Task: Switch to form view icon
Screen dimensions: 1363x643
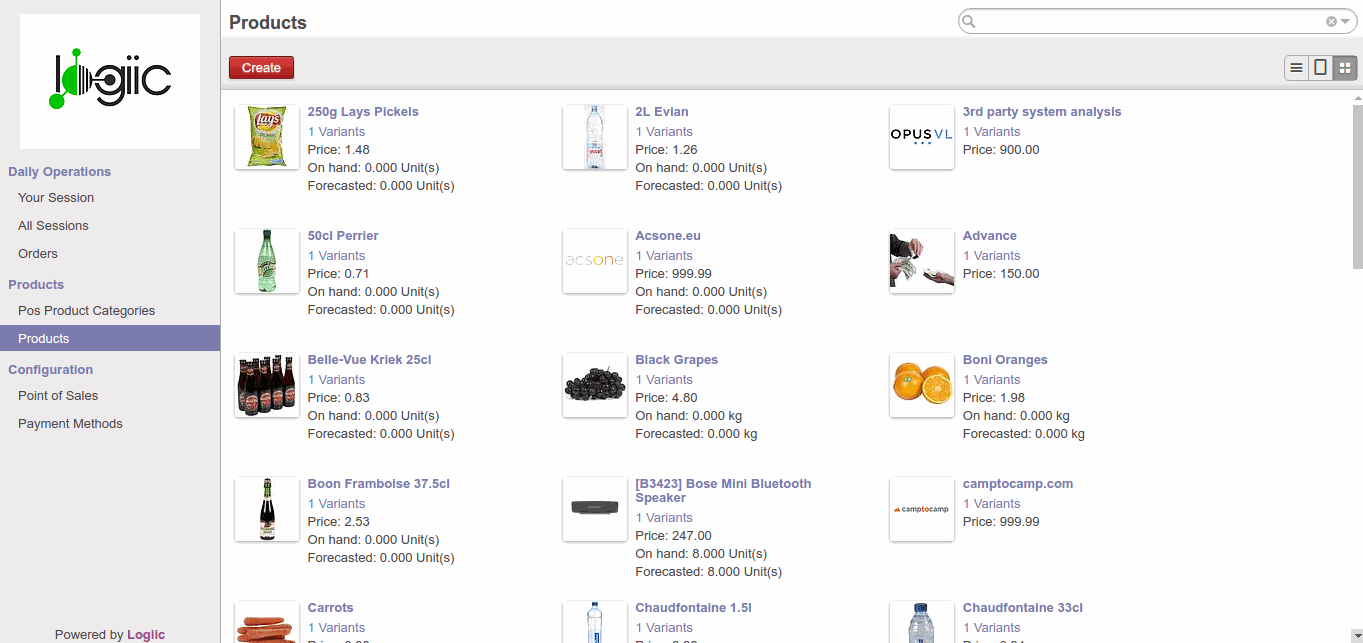Action: [x=1321, y=68]
